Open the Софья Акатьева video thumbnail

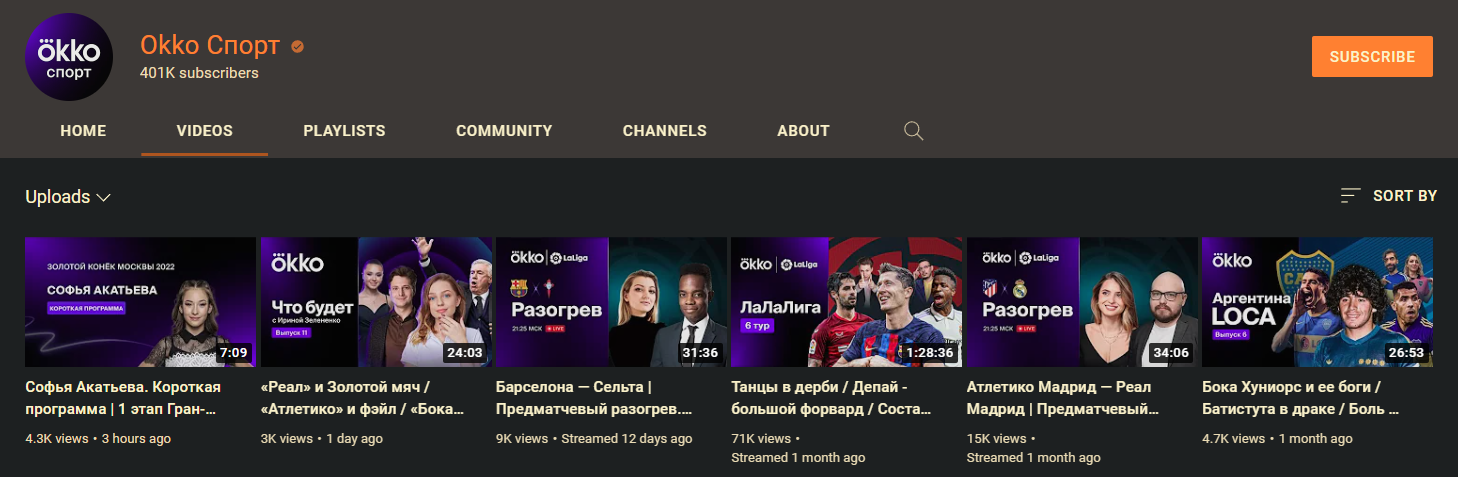[x=140, y=302]
